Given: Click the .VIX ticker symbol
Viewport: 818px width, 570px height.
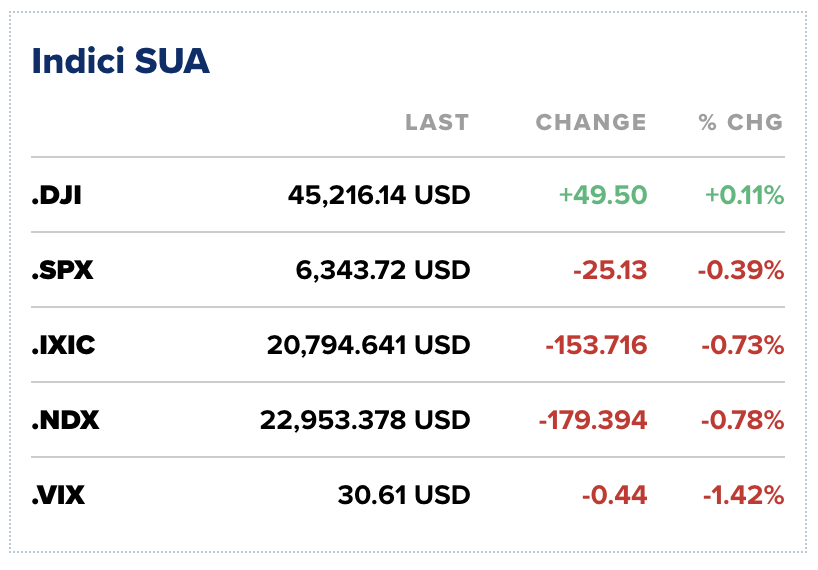Looking at the screenshot, I should [58, 495].
